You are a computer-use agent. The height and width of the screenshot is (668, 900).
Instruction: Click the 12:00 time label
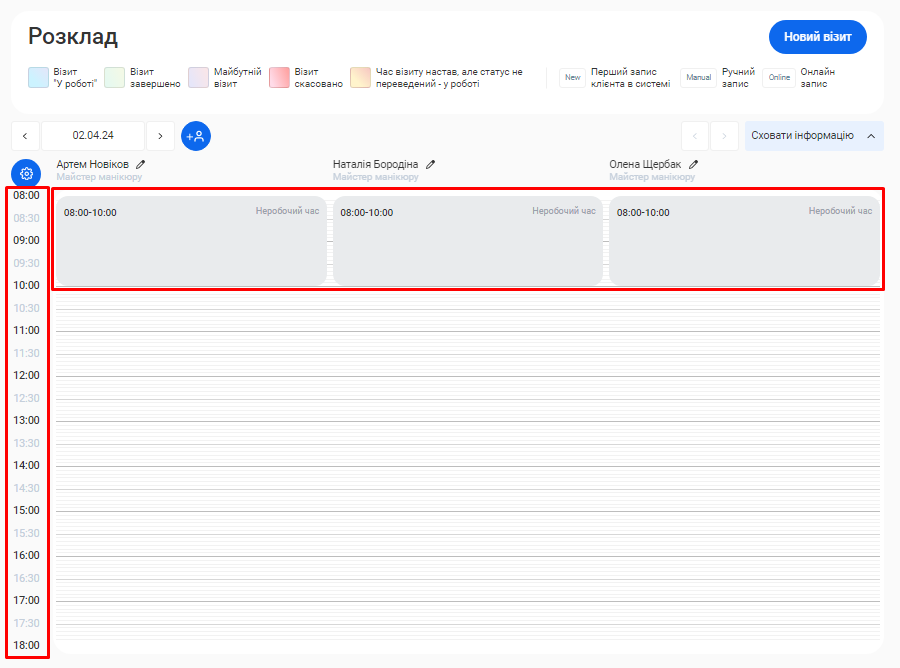pyautogui.click(x=26, y=375)
